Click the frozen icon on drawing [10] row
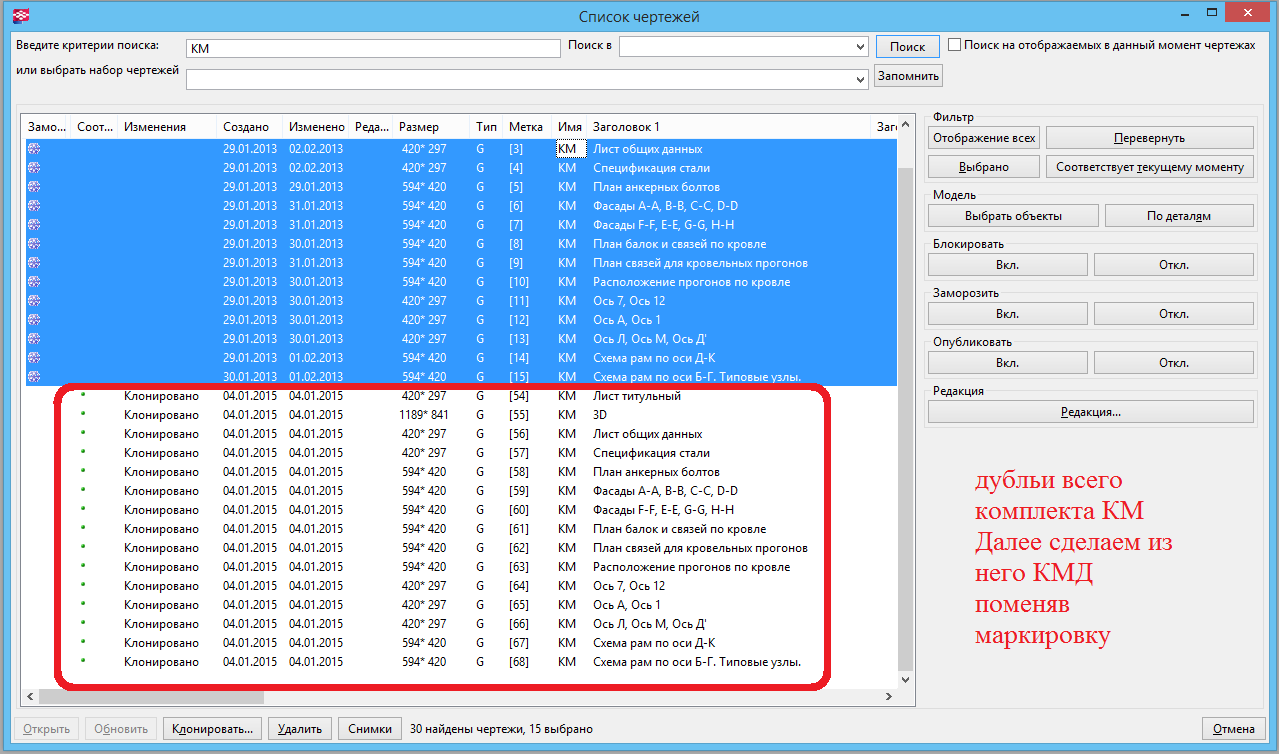The image size is (1279, 755). [x=34, y=282]
